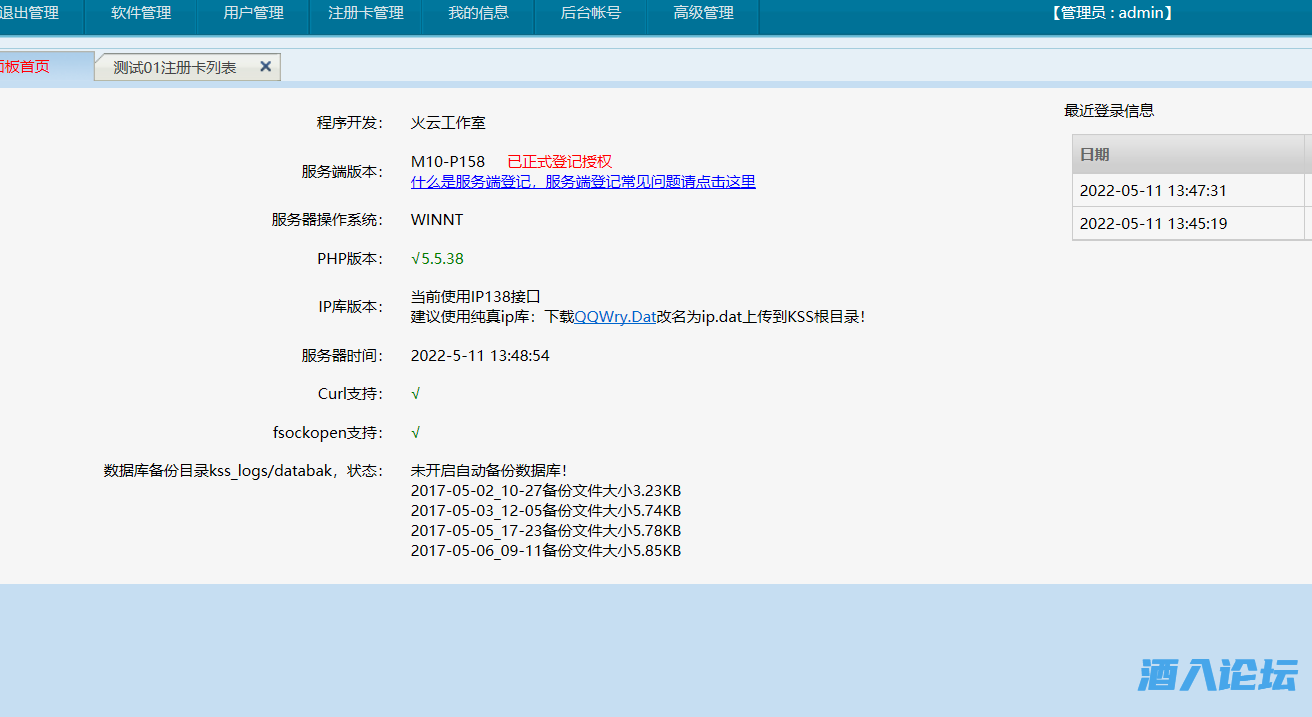This screenshot has width=1312, height=717.
Task: Open the 高级管理 menu
Action: [x=703, y=13]
